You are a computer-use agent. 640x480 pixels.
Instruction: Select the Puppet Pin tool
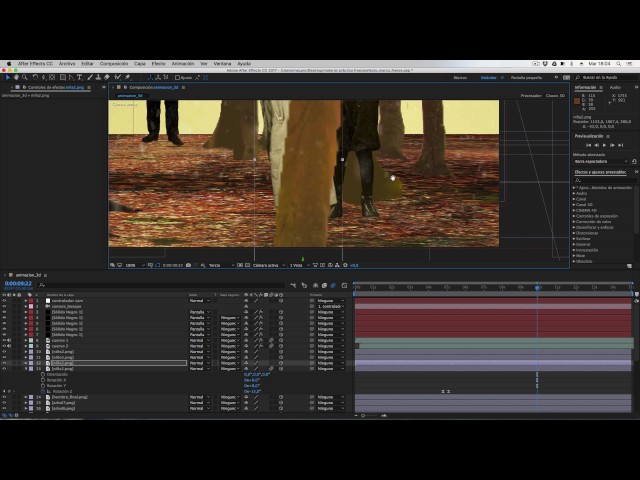[x=127, y=77]
